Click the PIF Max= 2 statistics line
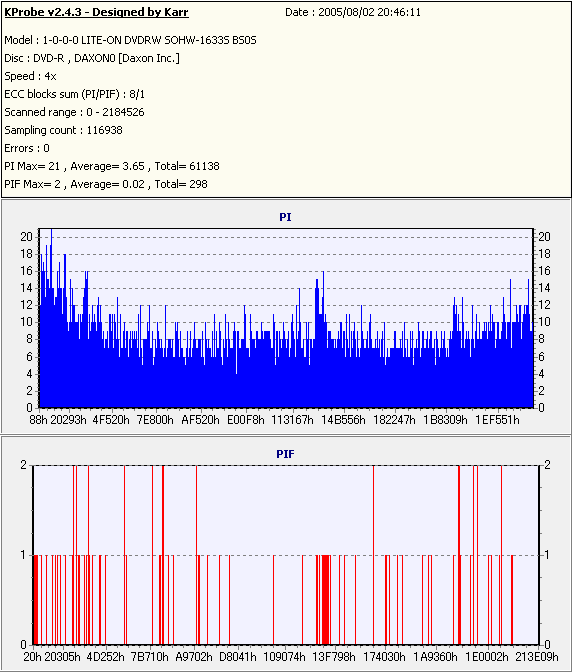The height and width of the screenshot is (672, 572). coord(106,184)
